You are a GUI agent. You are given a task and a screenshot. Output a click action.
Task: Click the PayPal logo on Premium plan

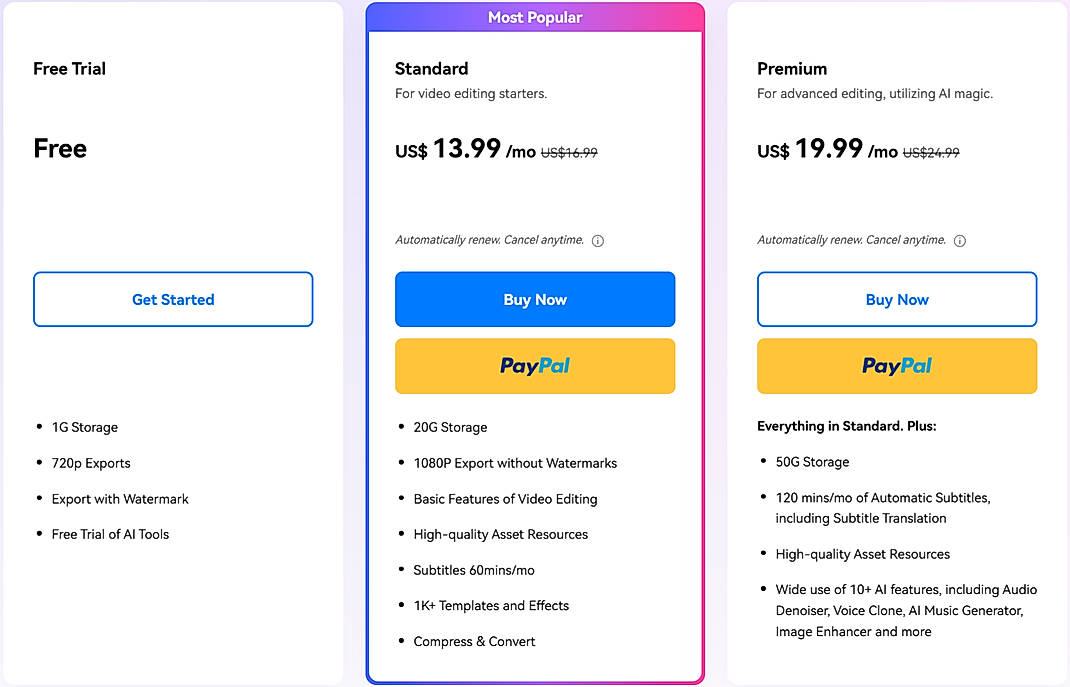897,366
